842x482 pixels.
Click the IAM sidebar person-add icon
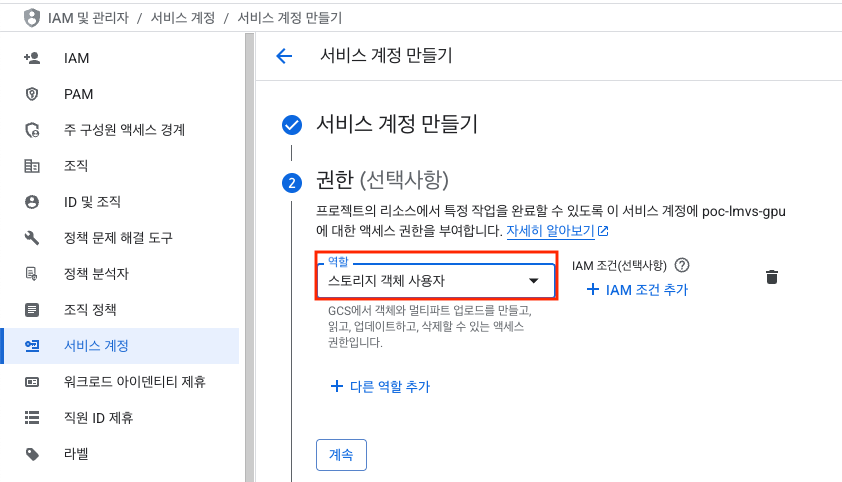[32, 58]
